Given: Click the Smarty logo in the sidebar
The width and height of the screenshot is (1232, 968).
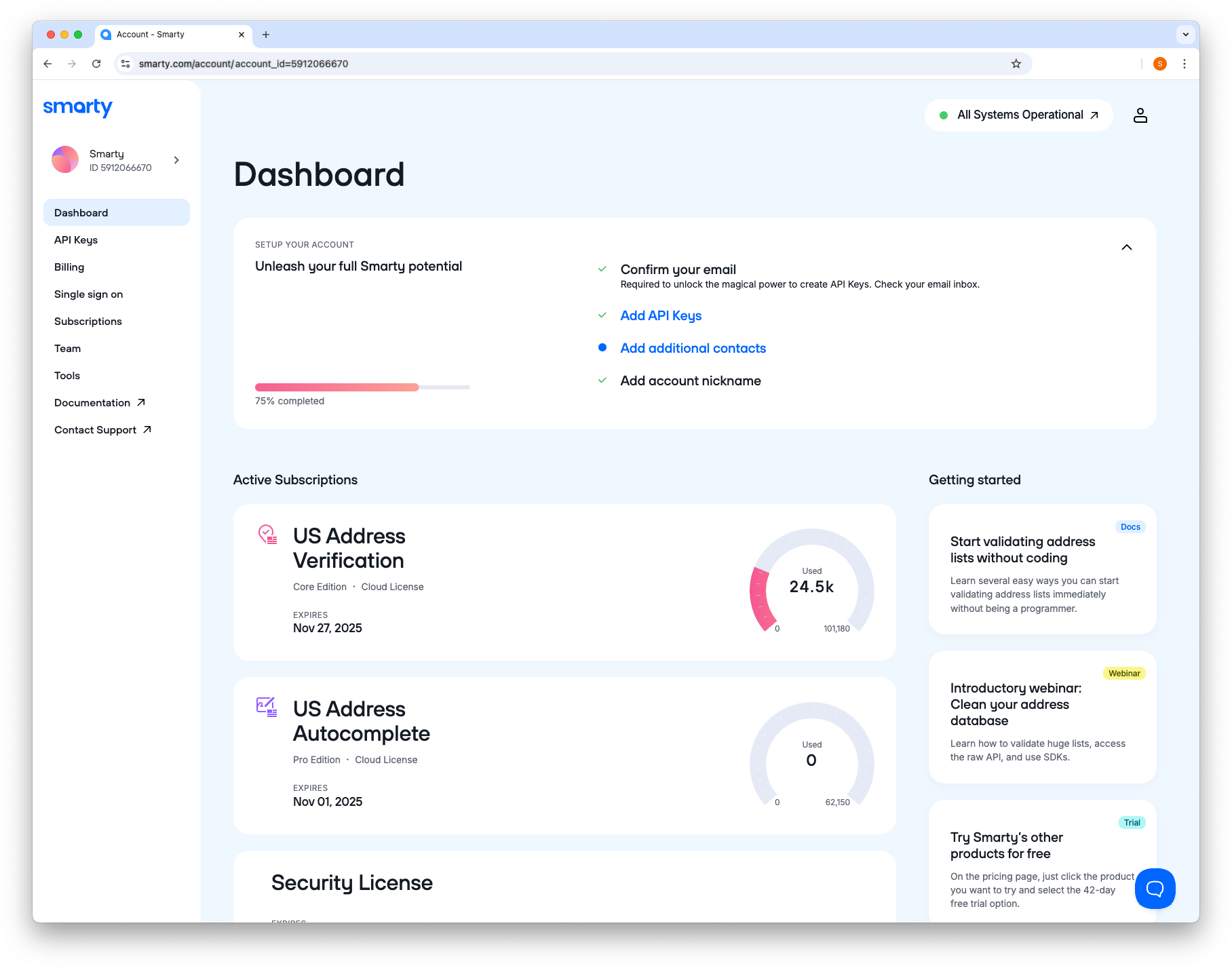Looking at the screenshot, I should tap(77, 107).
